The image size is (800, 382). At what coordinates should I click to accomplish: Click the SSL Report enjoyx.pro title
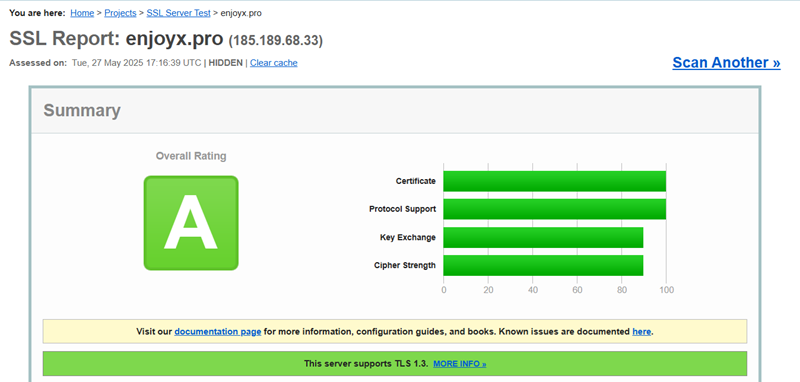(x=116, y=39)
